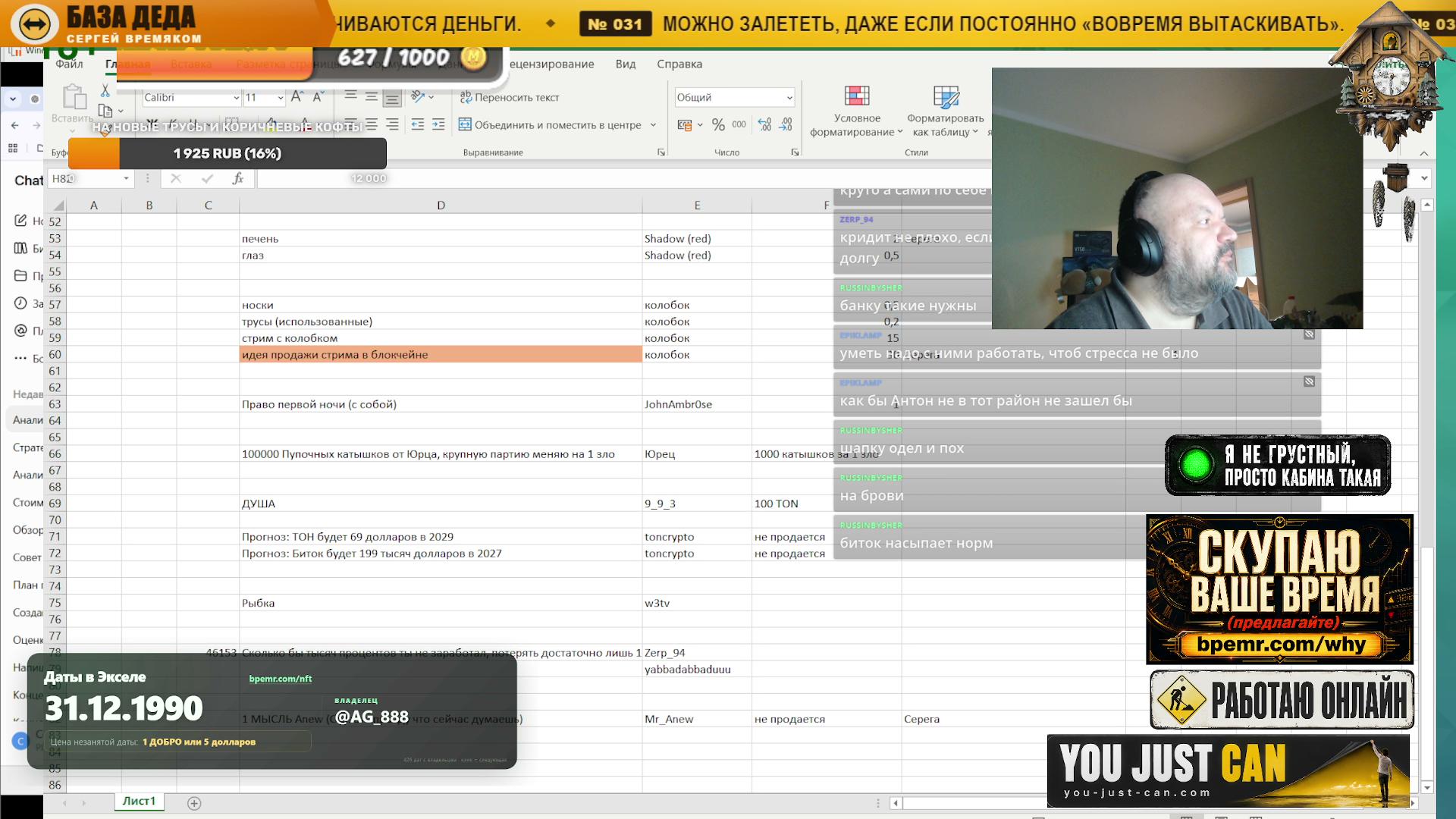Toggle right horizontal alignment
1456x819 pixels.
click(392, 124)
